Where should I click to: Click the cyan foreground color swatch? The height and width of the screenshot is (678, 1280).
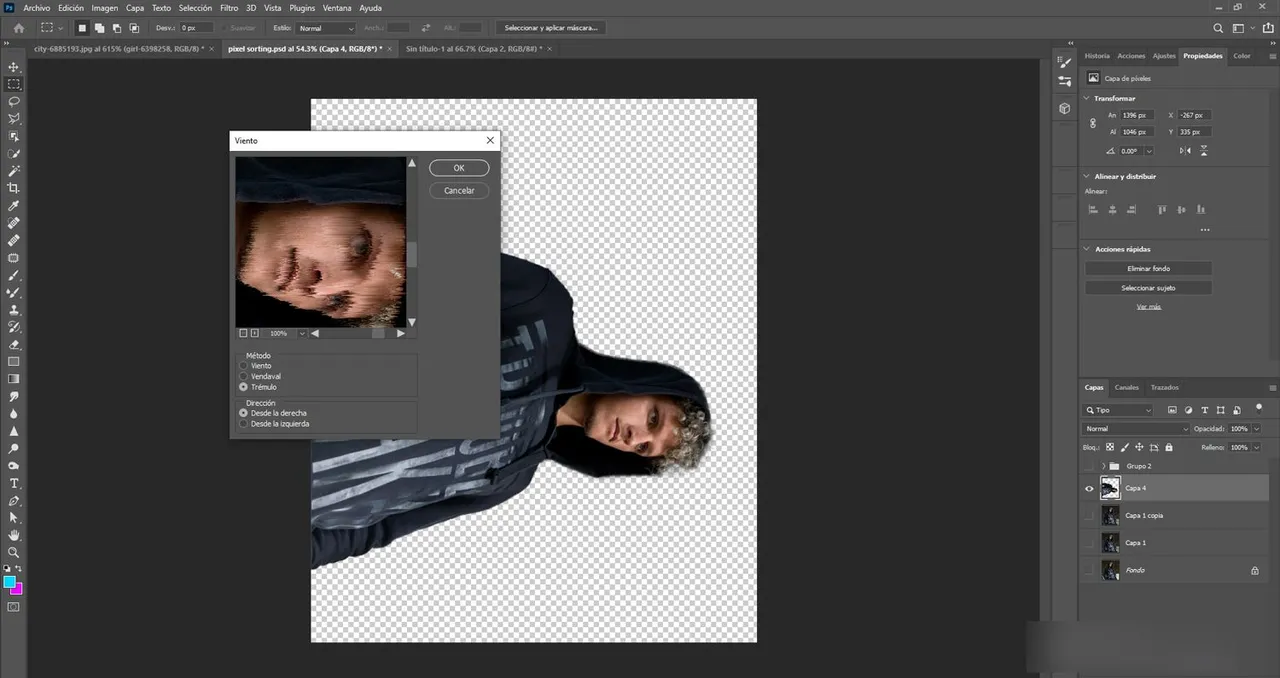(x=9, y=581)
